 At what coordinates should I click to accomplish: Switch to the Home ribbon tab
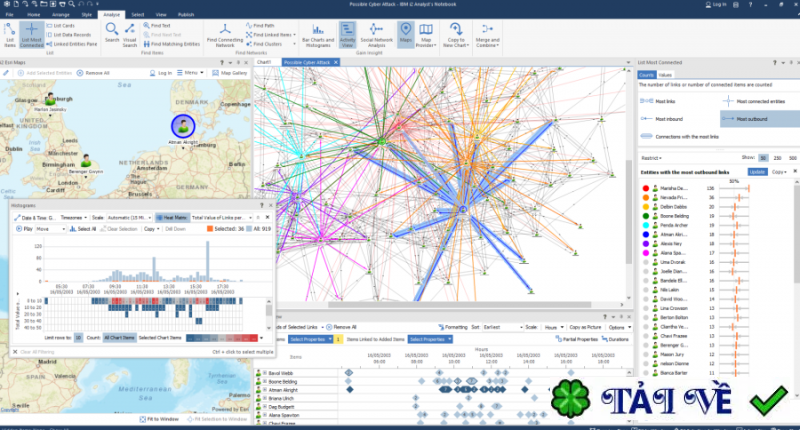[34, 15]
